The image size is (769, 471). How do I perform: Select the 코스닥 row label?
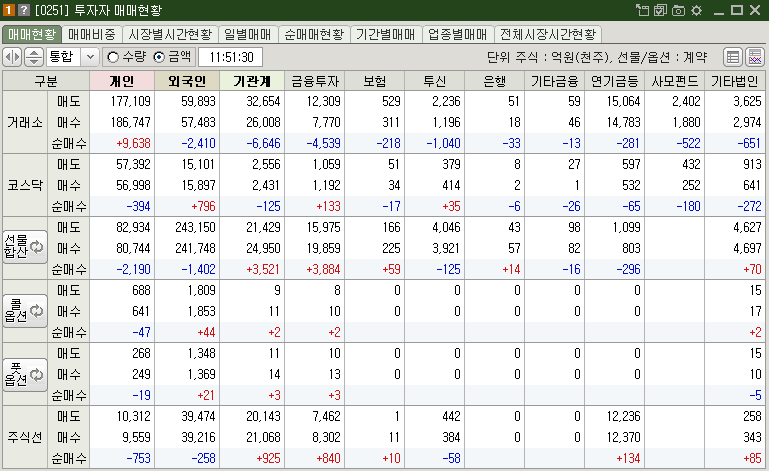tap(25, 185)
